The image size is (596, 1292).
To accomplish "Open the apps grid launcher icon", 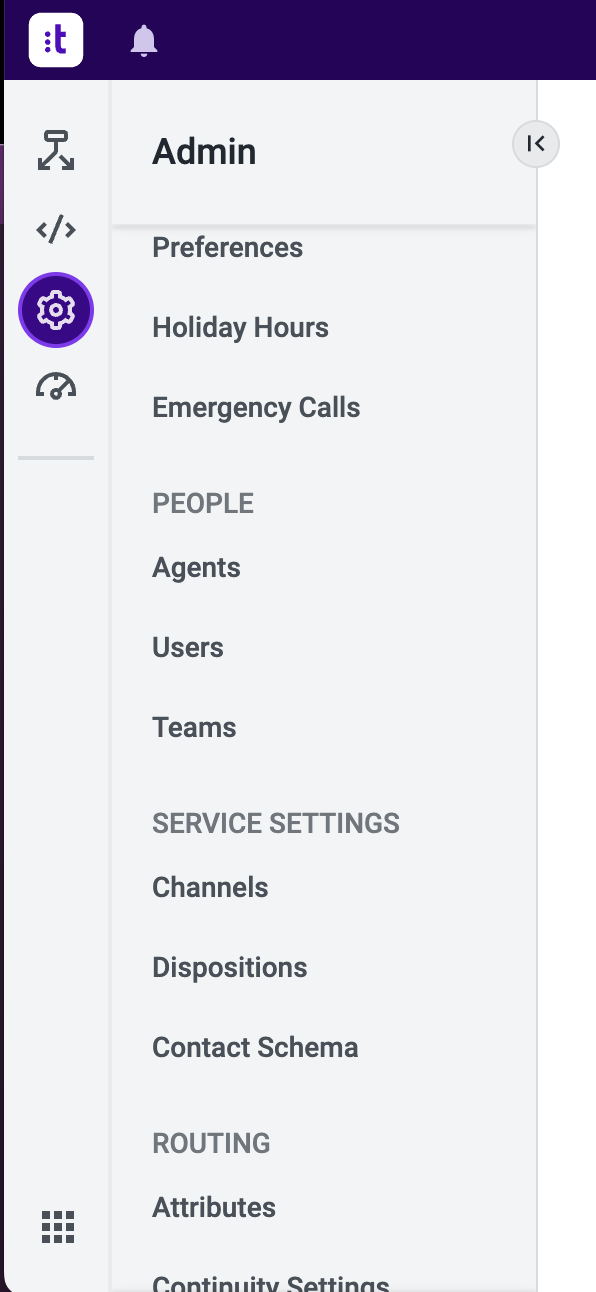I will pos(58,1226).
